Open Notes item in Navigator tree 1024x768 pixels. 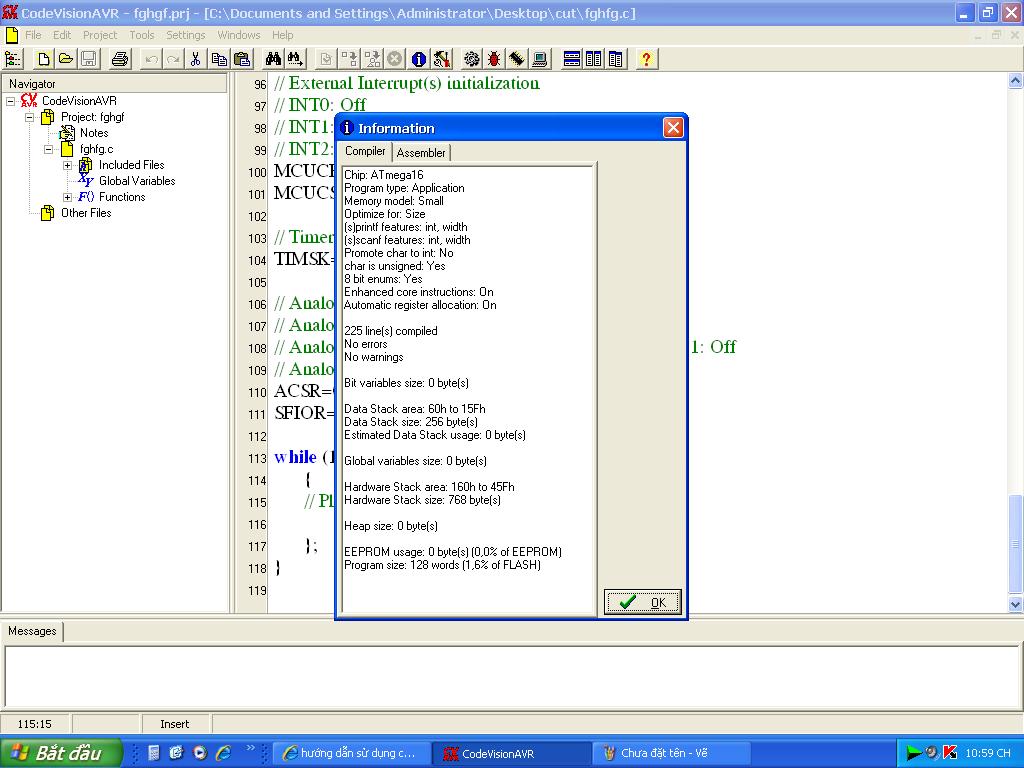[94, 133]
